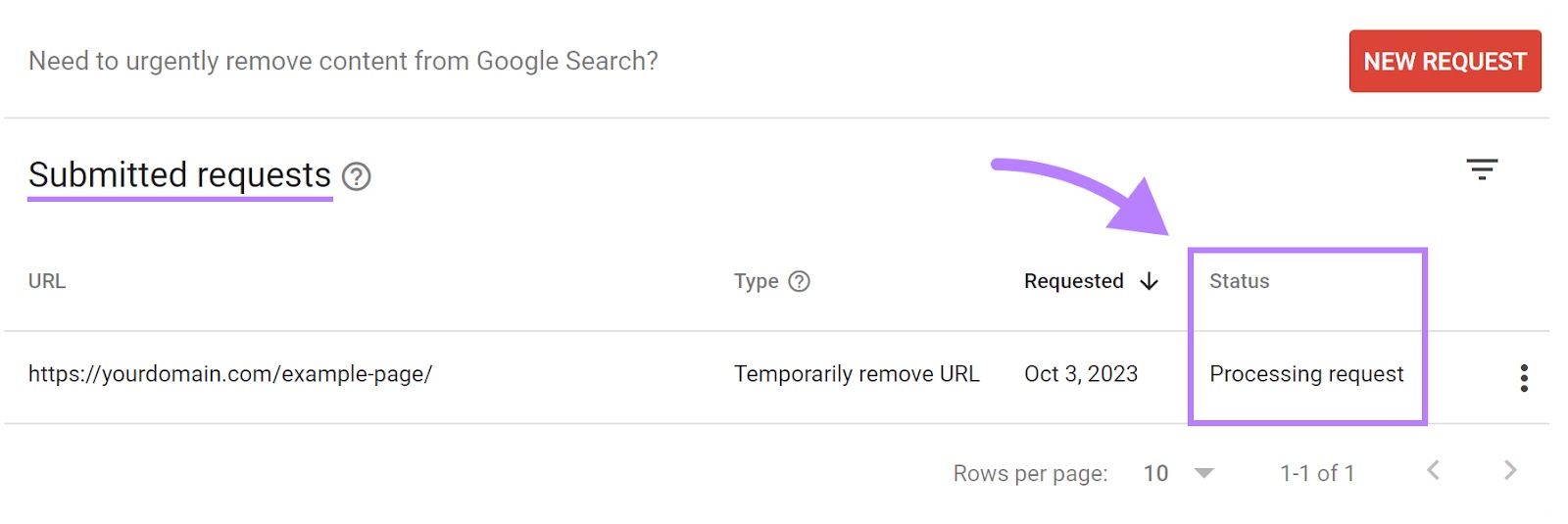
Task: Select the Submitted requests tab heading
Action: pyautogui.click(x=179, y=175)
